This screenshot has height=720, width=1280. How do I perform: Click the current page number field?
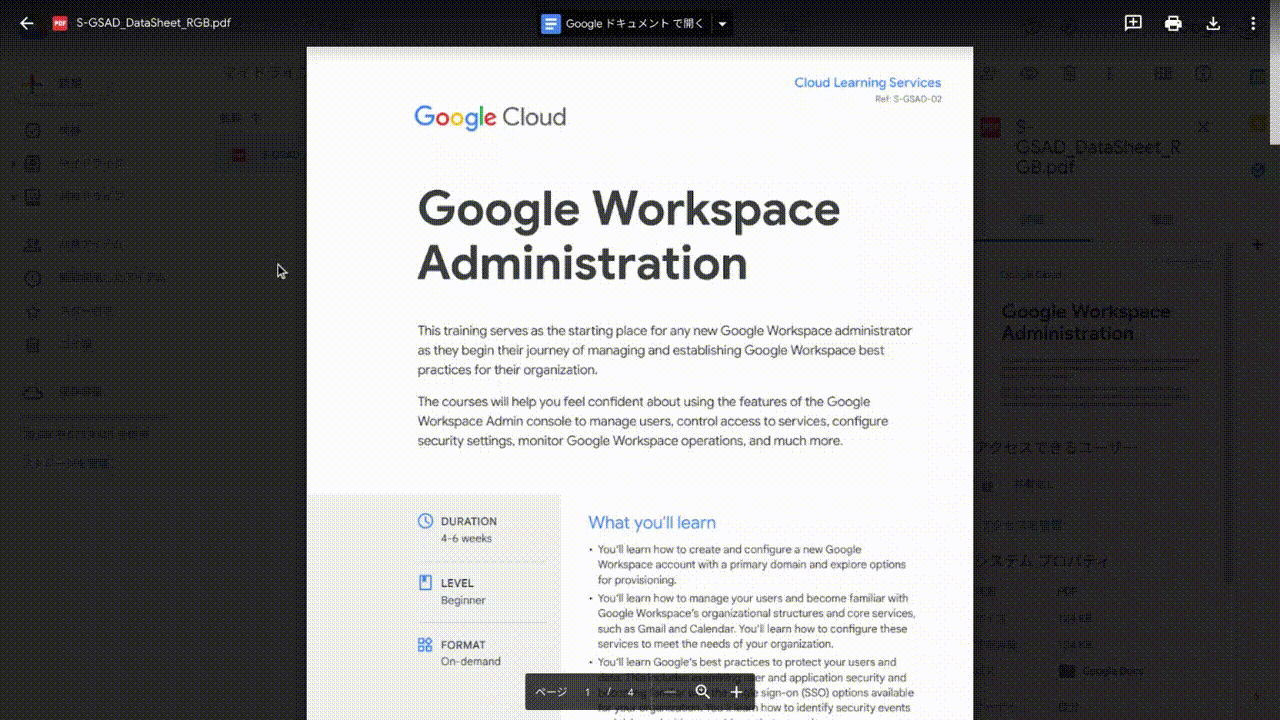click(588, 692)
